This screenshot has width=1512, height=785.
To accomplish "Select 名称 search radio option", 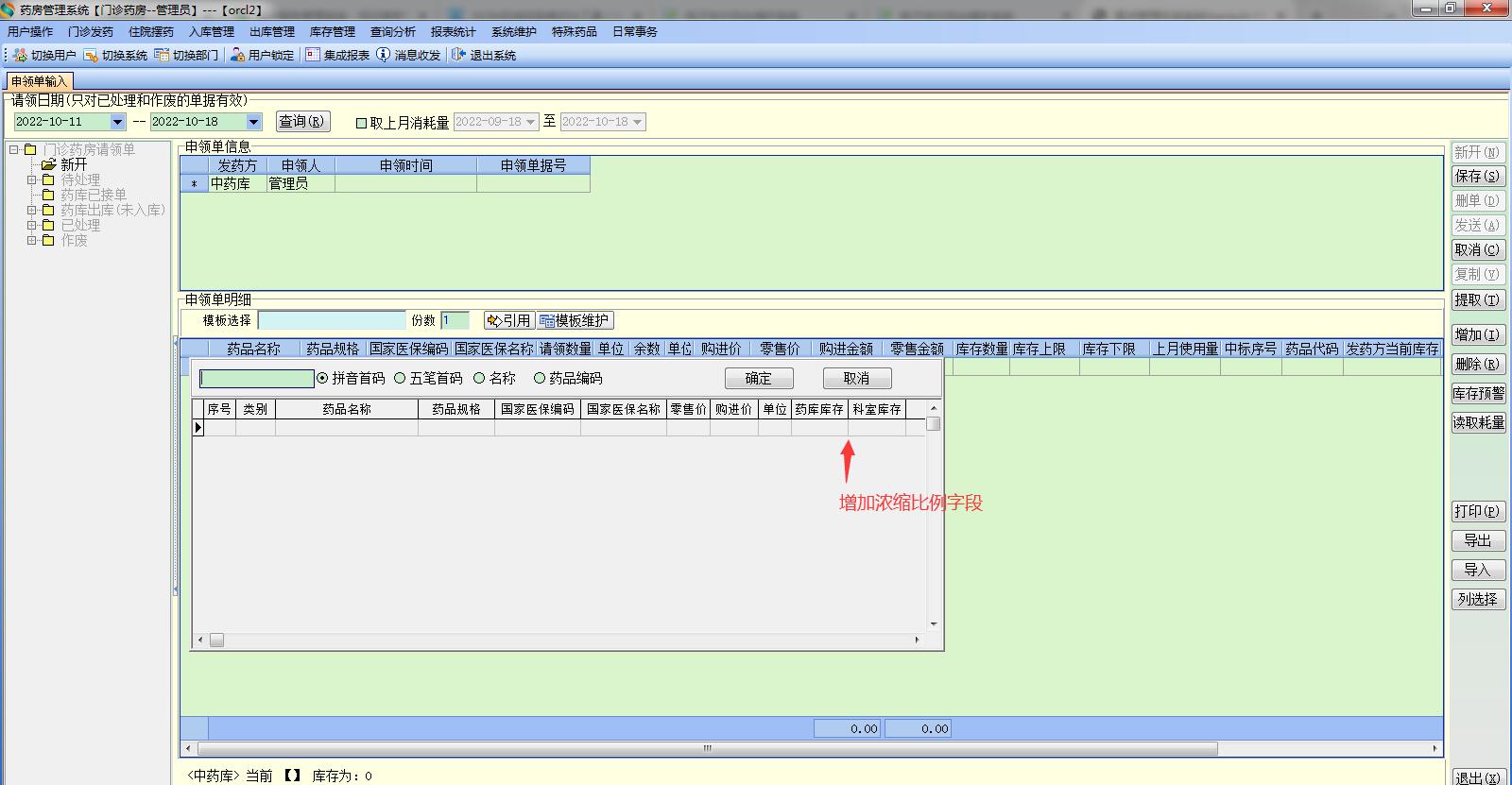I will click(479, 378).
